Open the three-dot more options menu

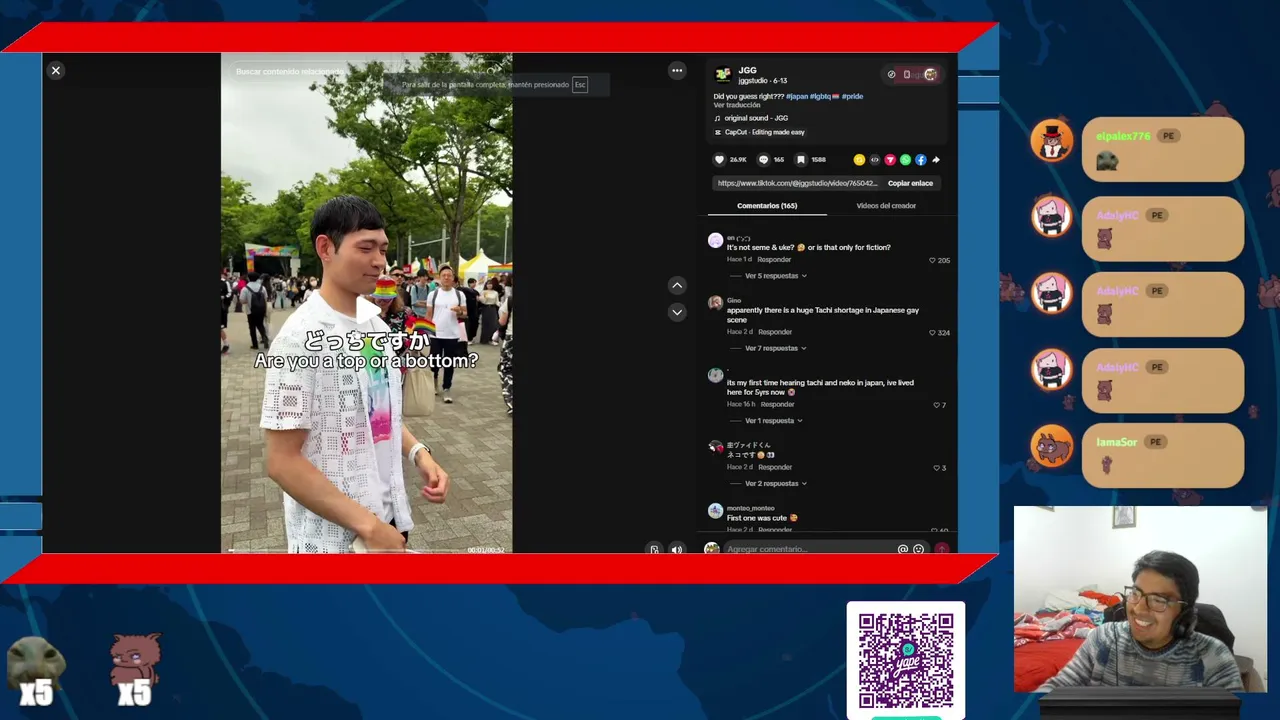click(677, 70)
